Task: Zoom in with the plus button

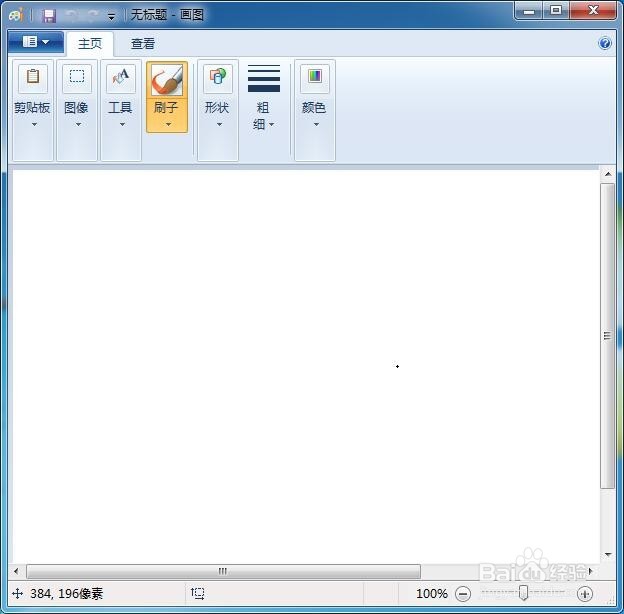Action: (x=585, y=594)
